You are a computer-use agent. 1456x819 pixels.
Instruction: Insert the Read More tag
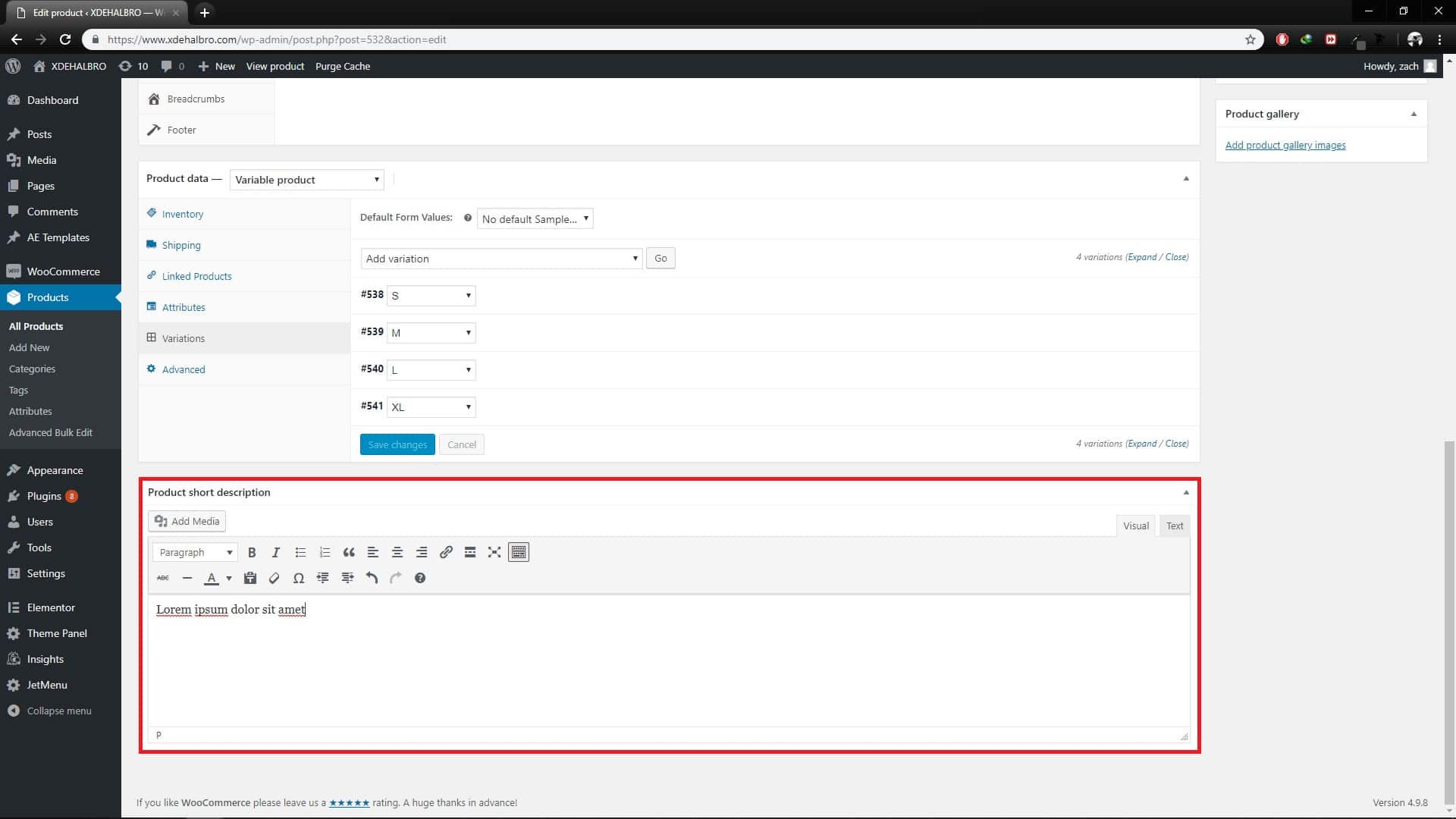click(470, 552)
